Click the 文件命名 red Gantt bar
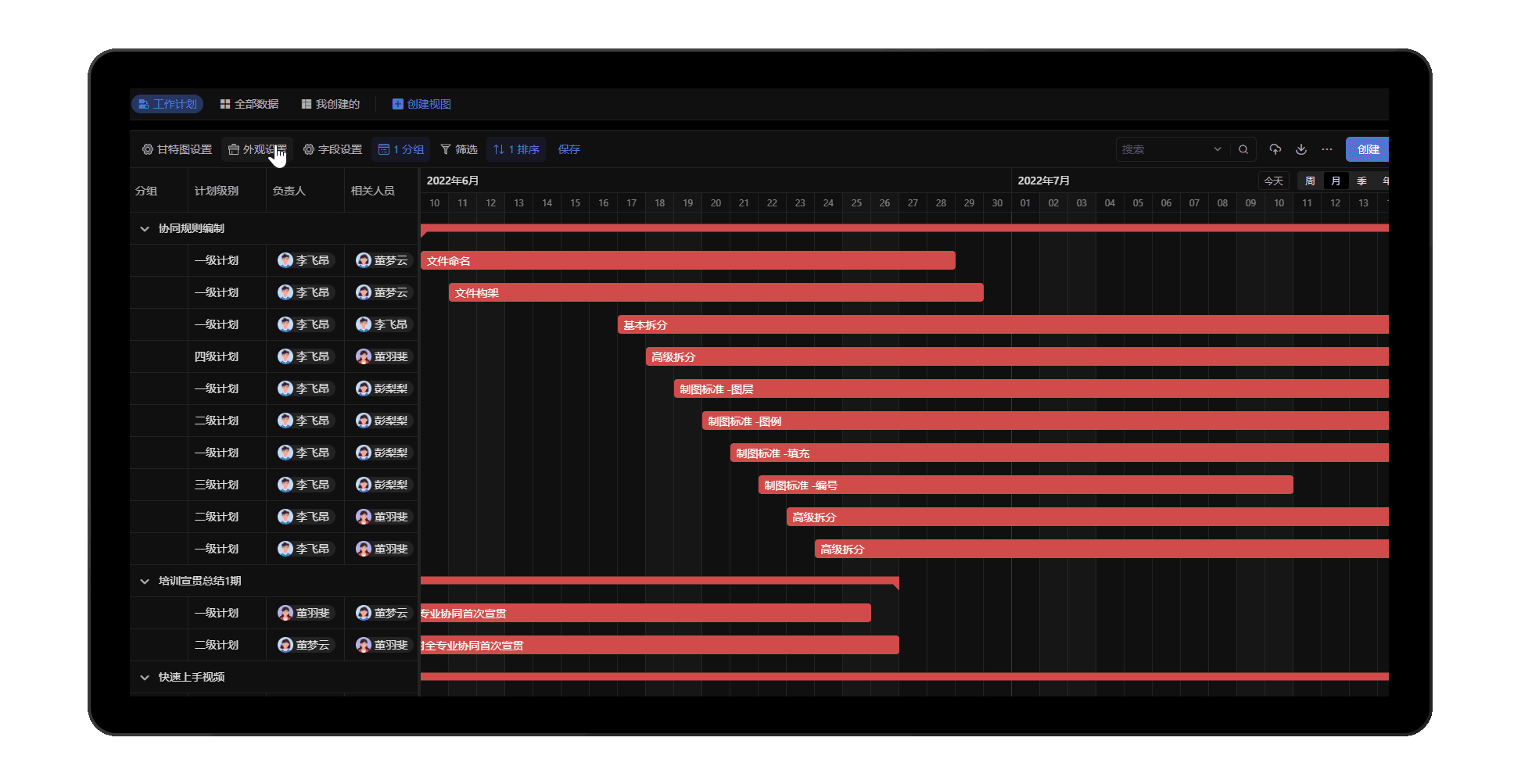 pos(687,260)
